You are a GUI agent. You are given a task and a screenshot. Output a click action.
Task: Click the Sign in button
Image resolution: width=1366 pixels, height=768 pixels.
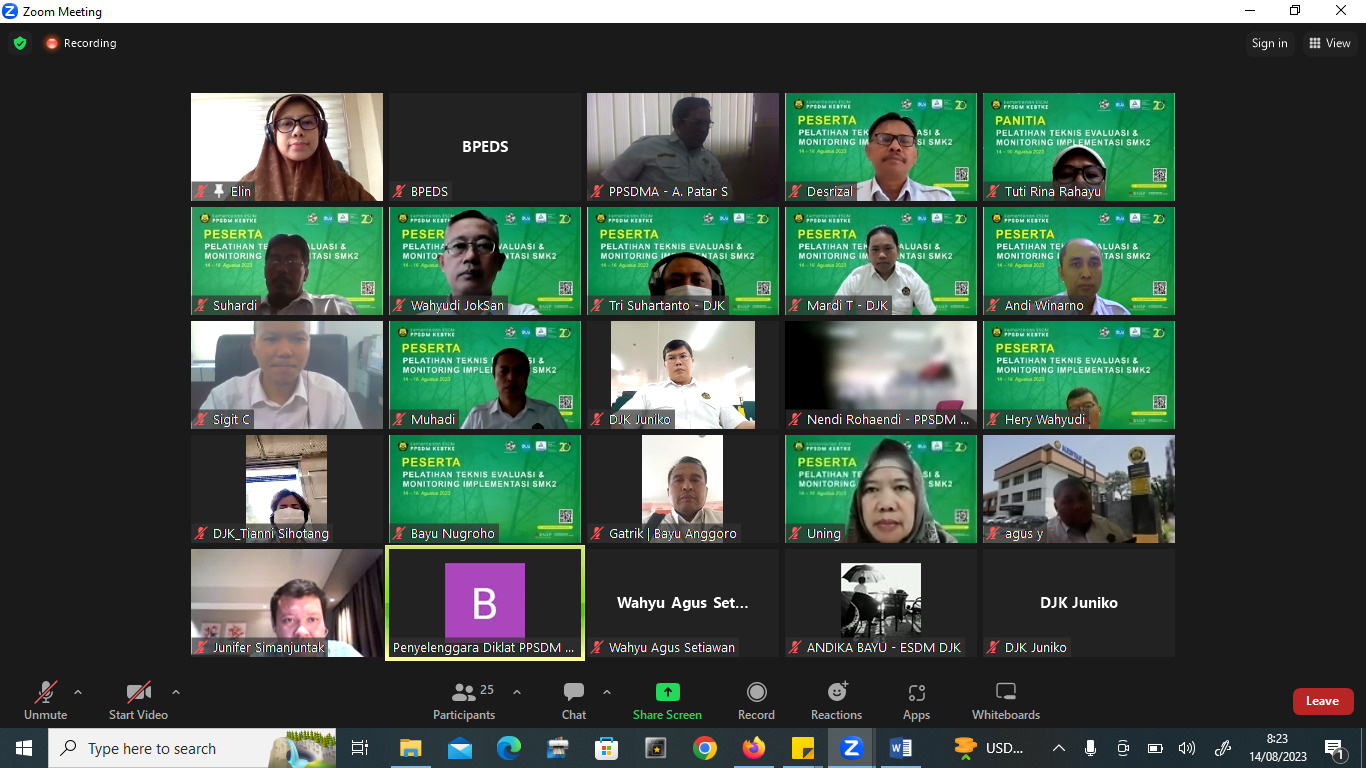(x=1270, y=43)
